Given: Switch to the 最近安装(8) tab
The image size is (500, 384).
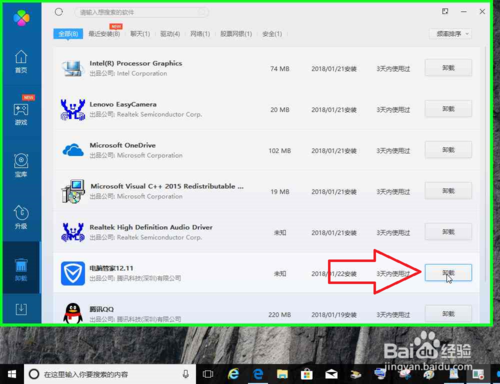Looking at the screenshot, I should 104,34.
